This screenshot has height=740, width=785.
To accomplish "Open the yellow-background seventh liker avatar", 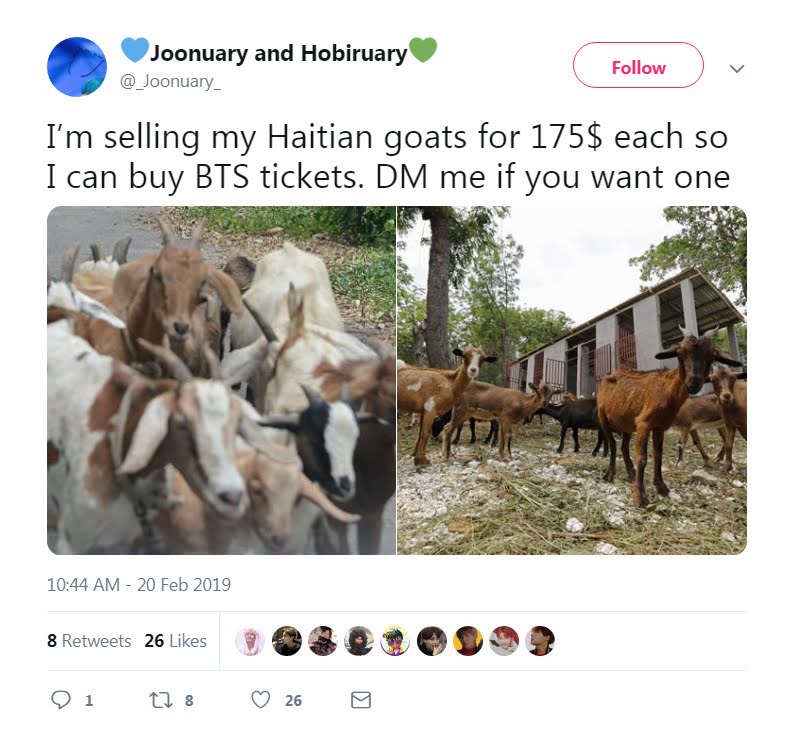I will (x=468, y=640).
